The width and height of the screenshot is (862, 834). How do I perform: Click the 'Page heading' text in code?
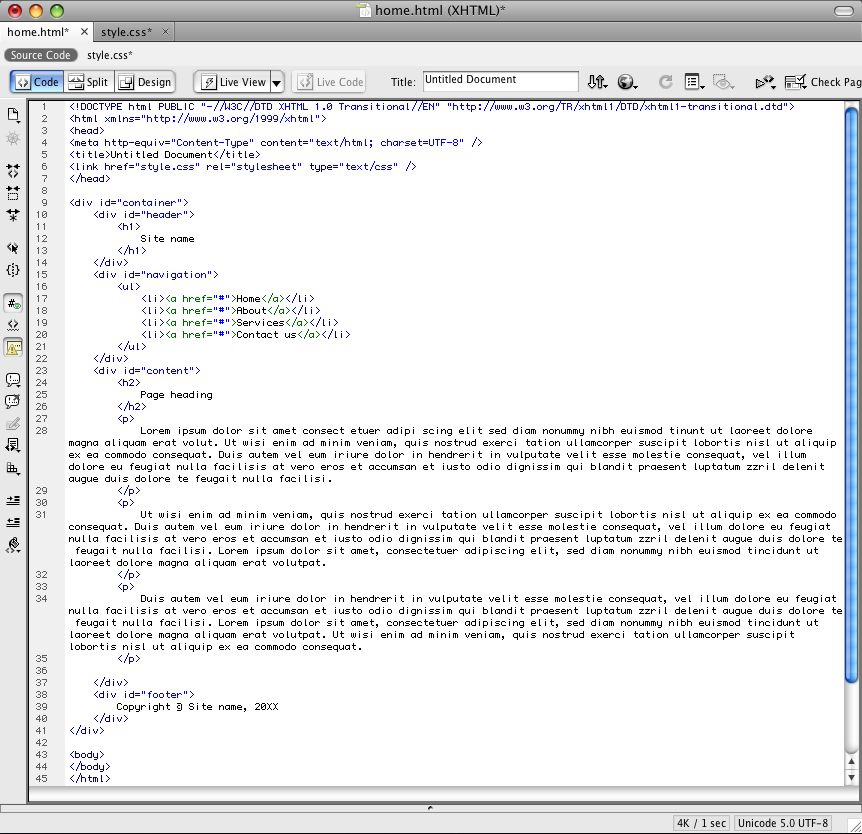point(176,394)
